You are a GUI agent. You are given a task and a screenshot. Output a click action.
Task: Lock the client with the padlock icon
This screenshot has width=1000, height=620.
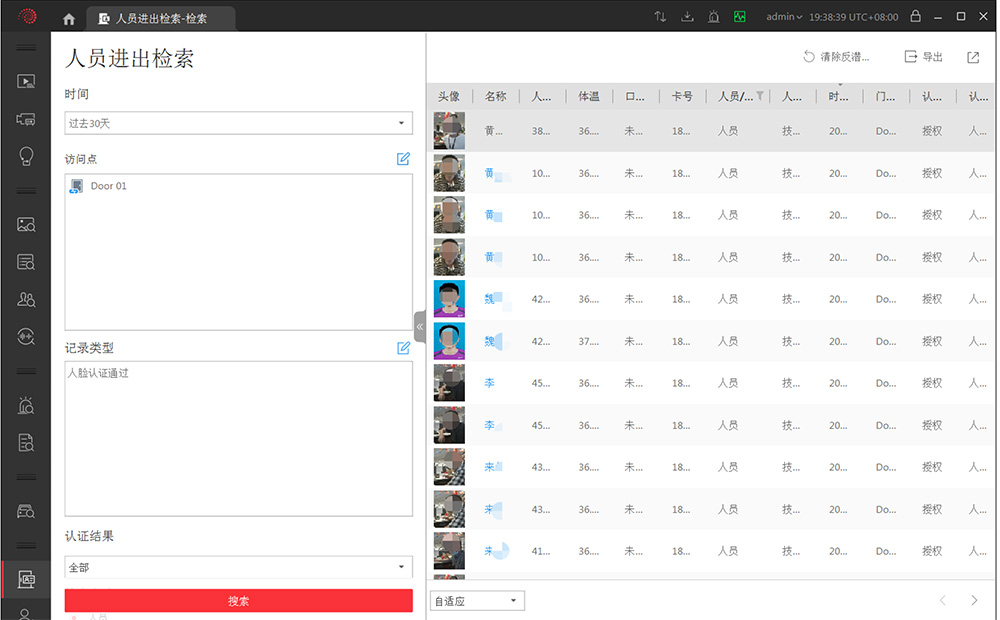(x=915, y=17)
